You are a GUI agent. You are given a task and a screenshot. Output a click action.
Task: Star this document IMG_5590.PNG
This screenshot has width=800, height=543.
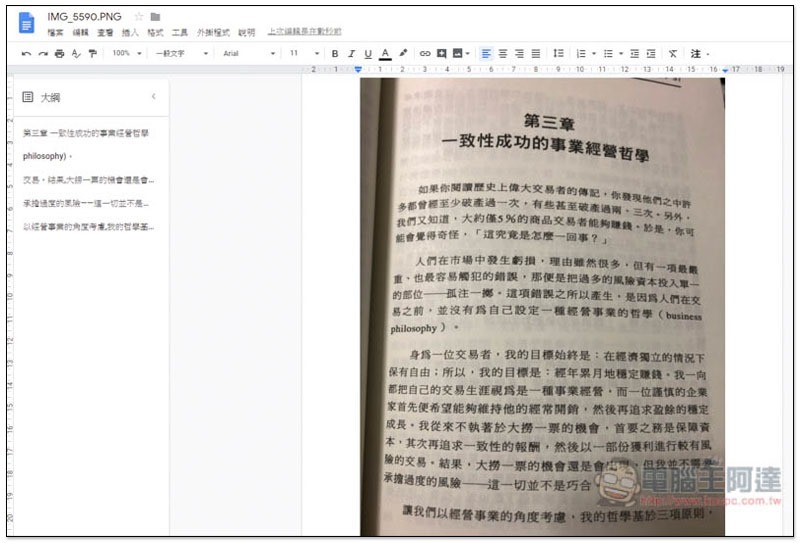coord(139,17)
